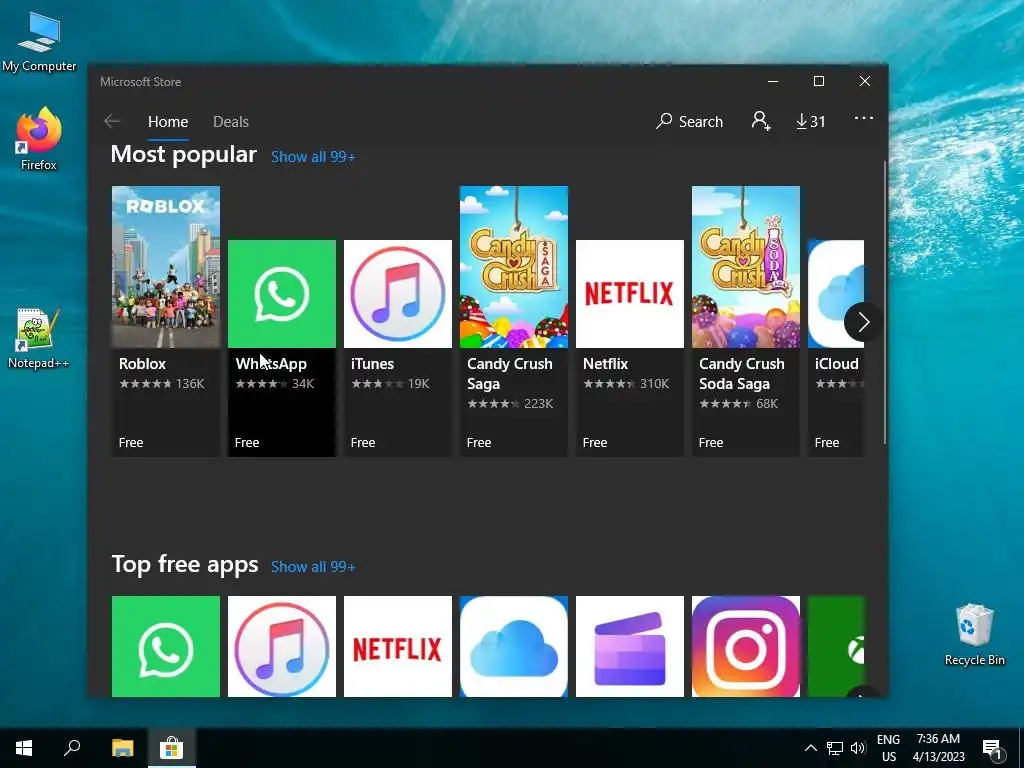Open network status tray icon
Viewport: 1024px width, 768px height.
pyautogui.click(x=835, y=748)
